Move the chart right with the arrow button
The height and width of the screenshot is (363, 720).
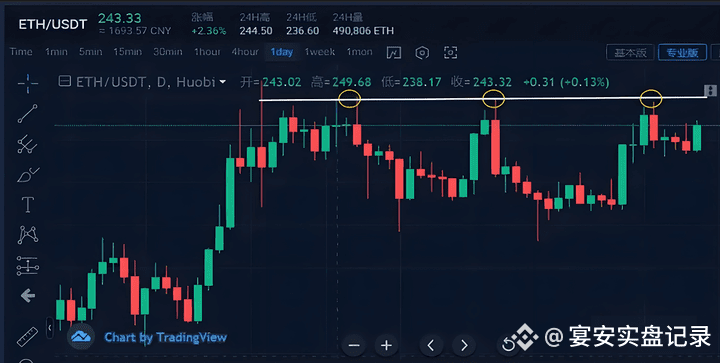(464, 345)
